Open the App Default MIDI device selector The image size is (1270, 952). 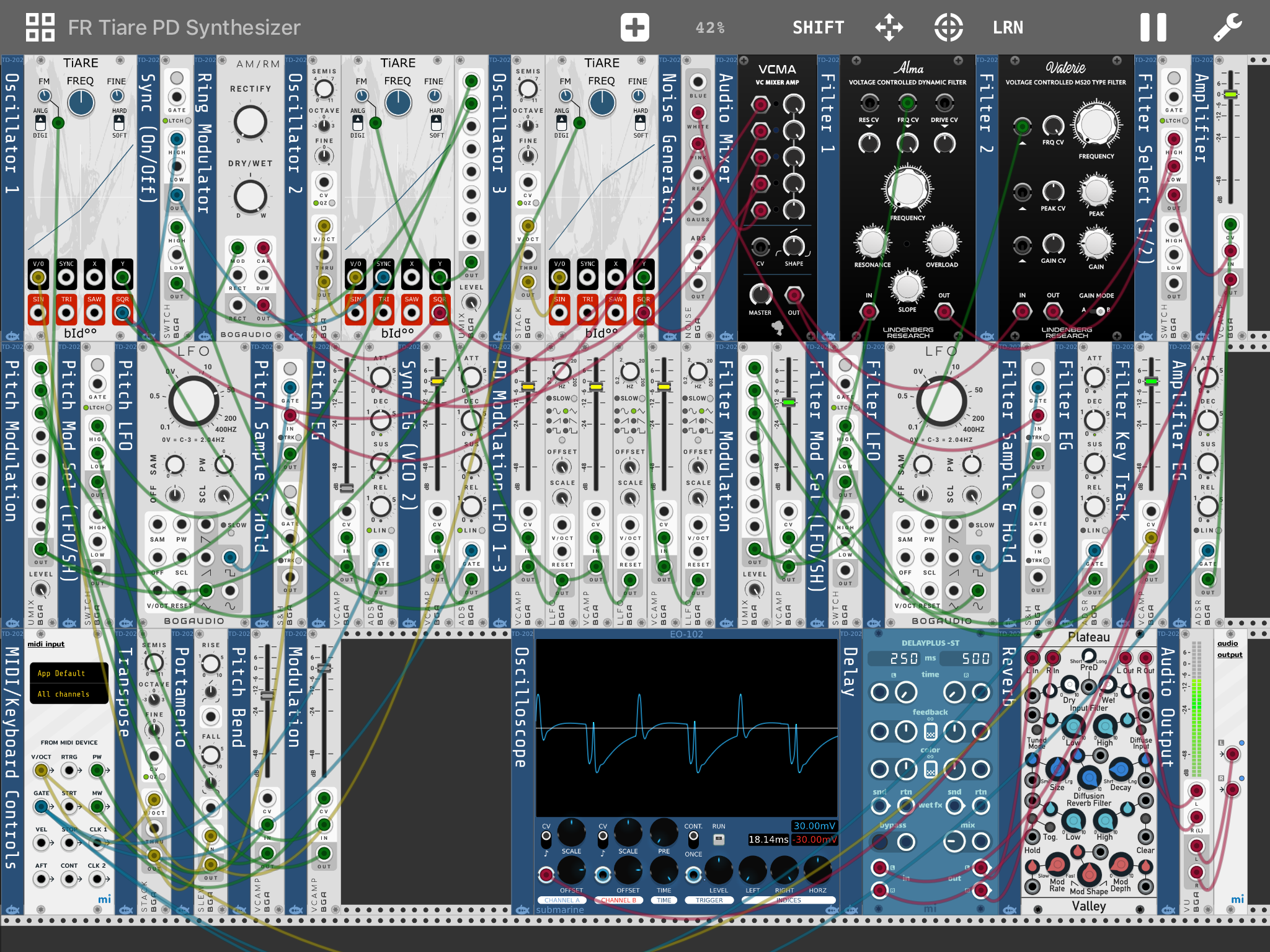pyautogui.click(x=69, y=673)
